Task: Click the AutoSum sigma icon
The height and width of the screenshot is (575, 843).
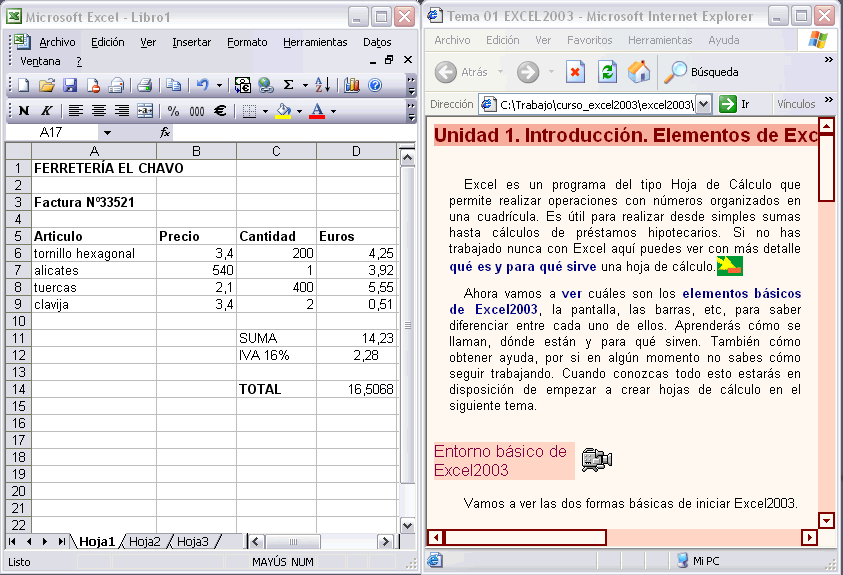Action: pos(289,86)
